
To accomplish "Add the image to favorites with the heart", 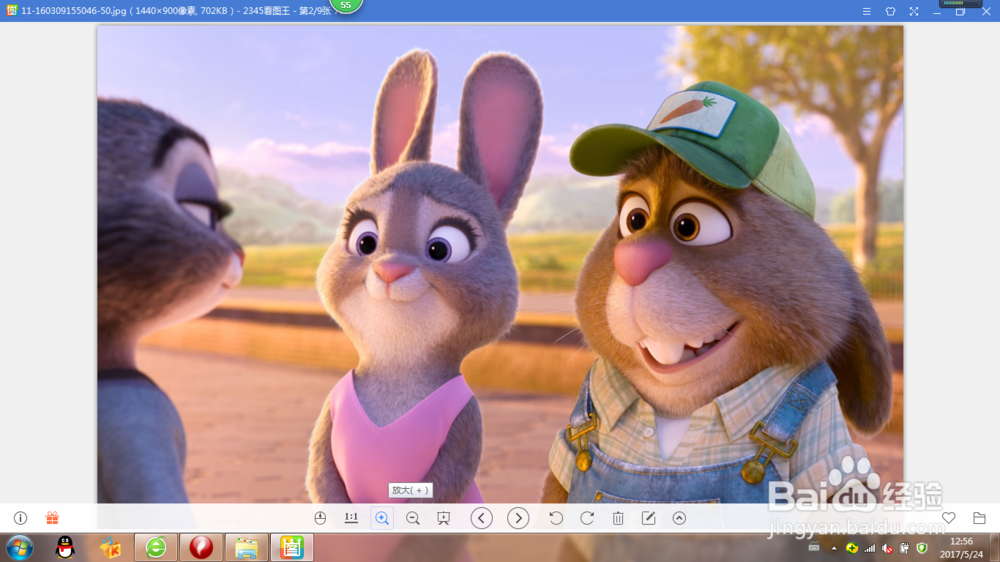I will 949,518.
